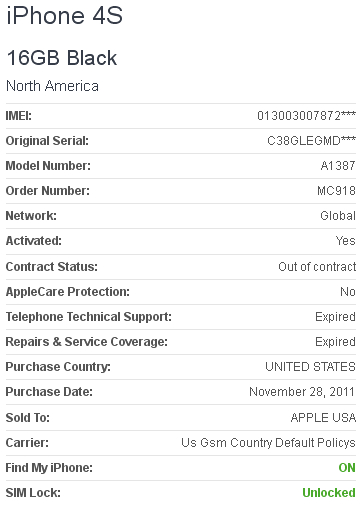Click the IMEI label
This screenshot has height=505, width=361.
[x=19, y=116]
